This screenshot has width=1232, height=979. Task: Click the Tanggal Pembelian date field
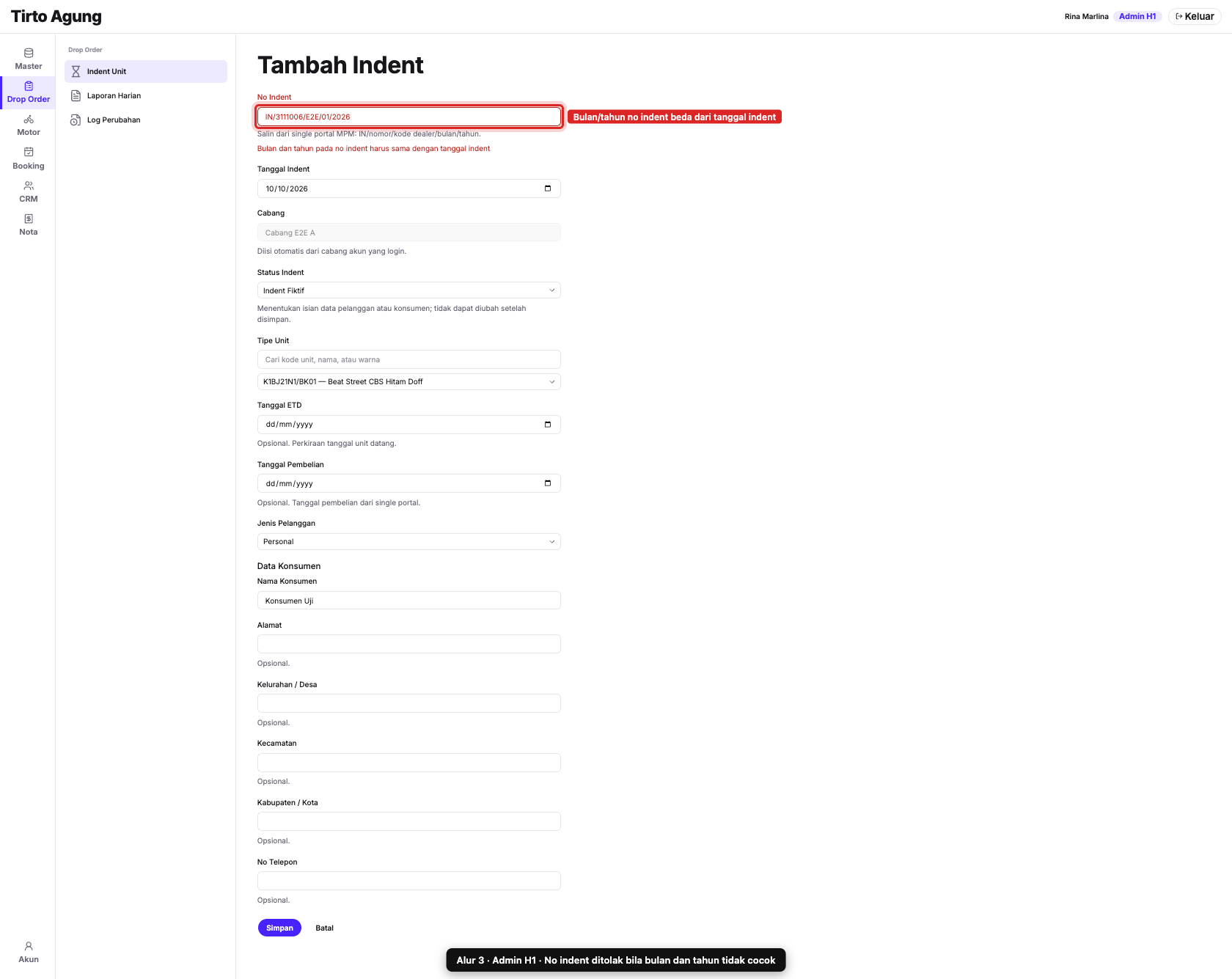click(409, 483)
